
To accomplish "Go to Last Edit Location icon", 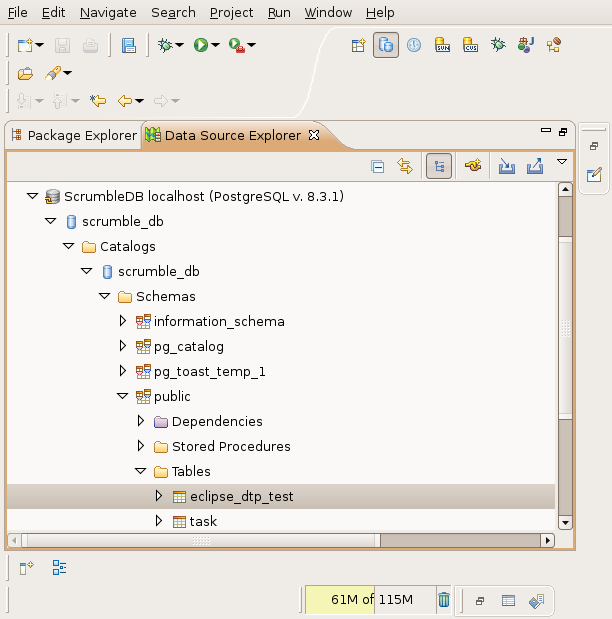I will point(98,101).
